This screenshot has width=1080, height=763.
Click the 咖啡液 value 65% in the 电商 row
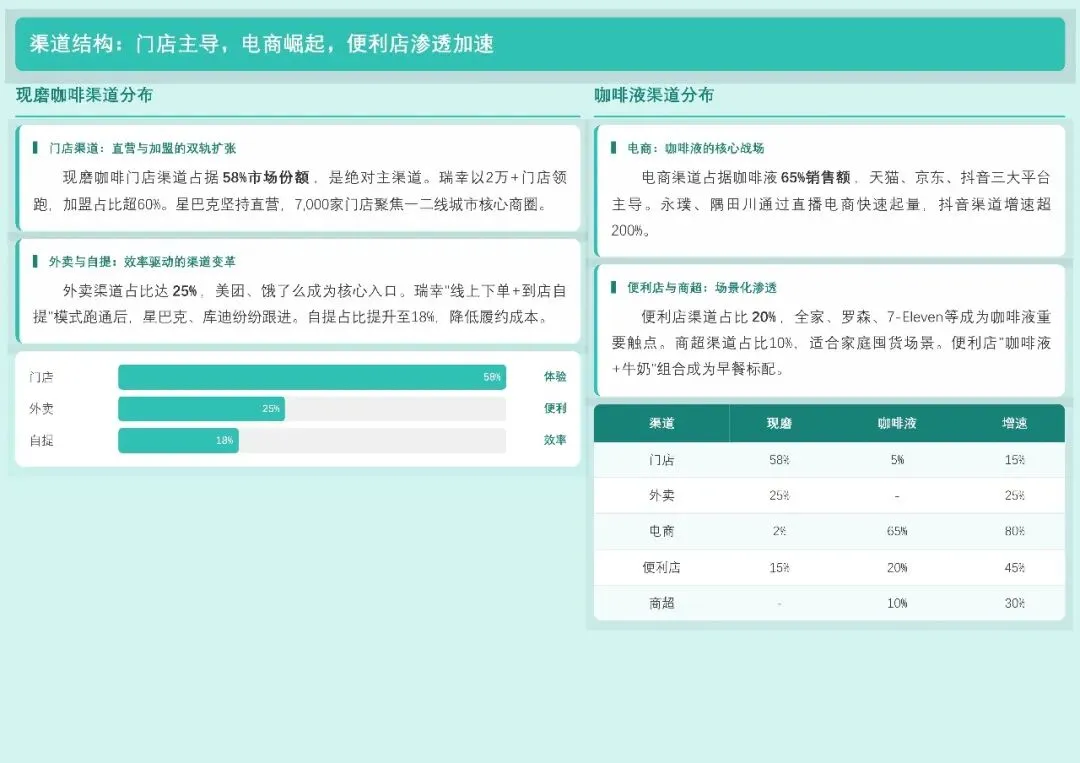pos(897,532)
